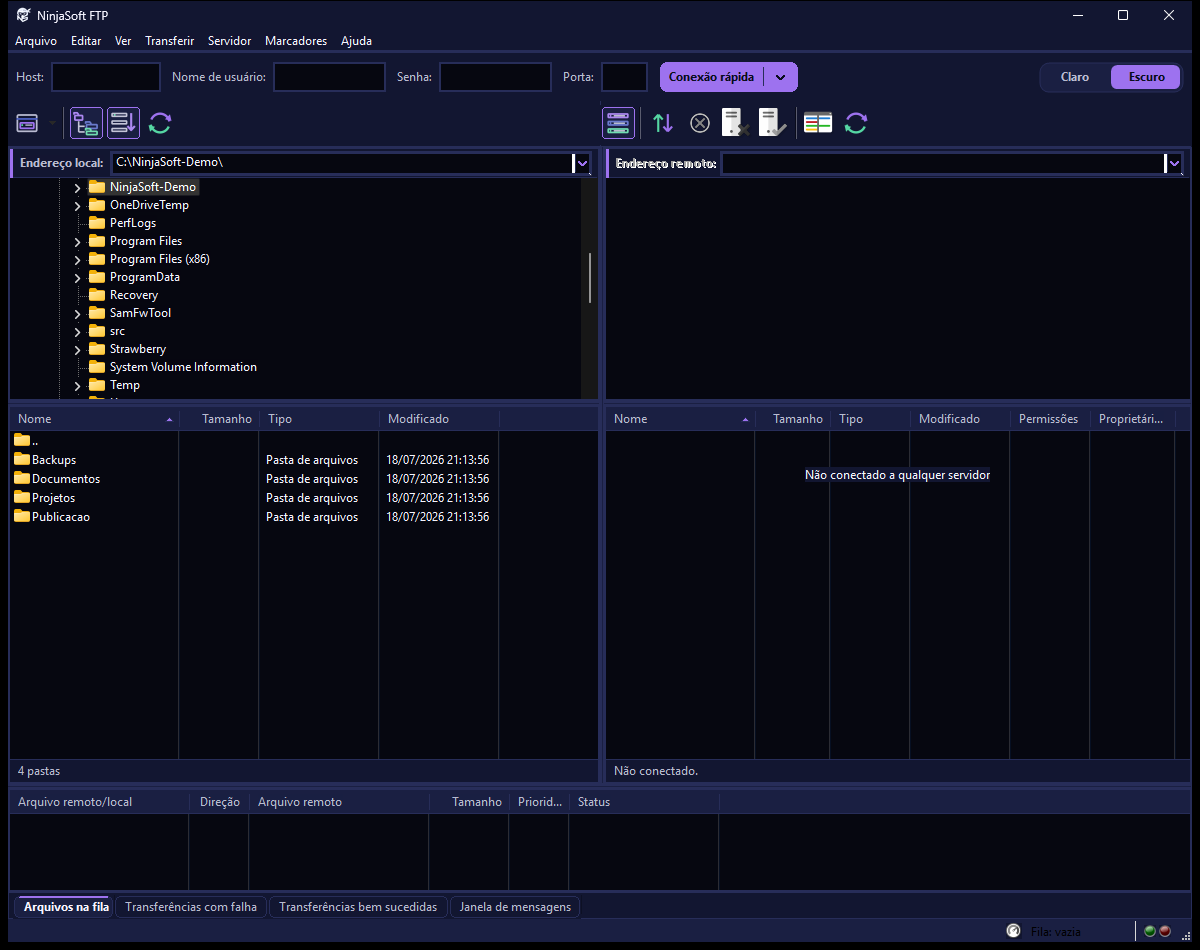This screenshot has width=1200, height=950.
Task: Click the Backups folder icon in file list
Action: (22, 459)
